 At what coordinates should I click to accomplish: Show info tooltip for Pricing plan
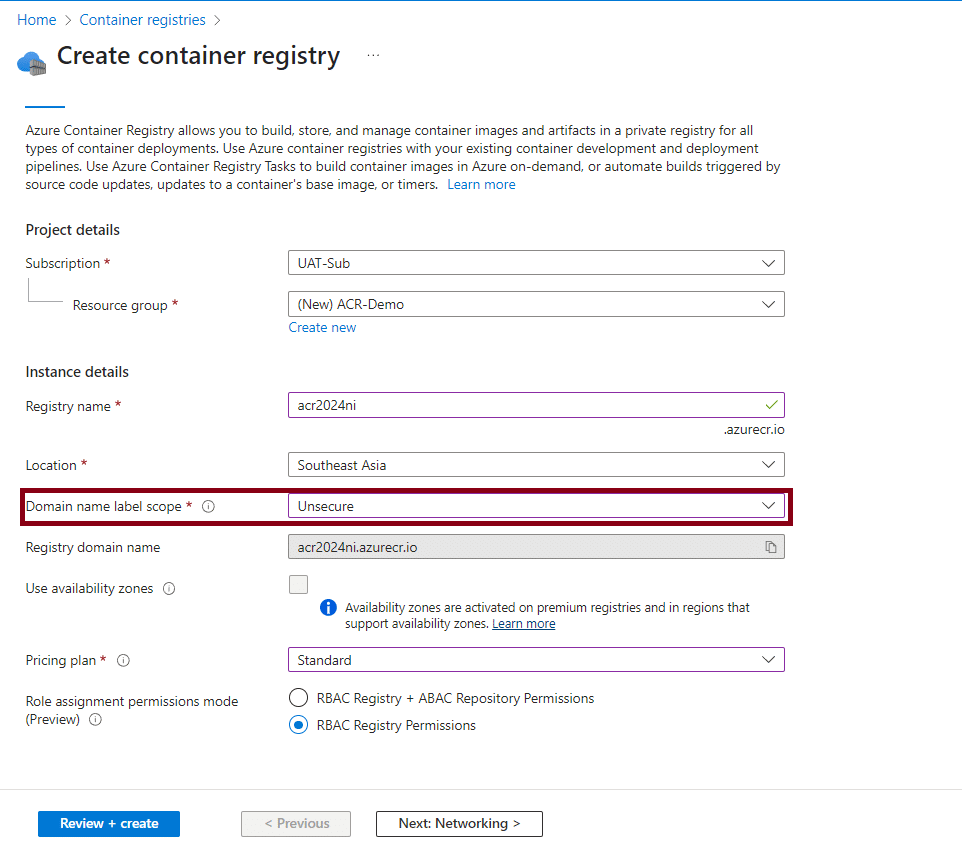tap(123, 661)
